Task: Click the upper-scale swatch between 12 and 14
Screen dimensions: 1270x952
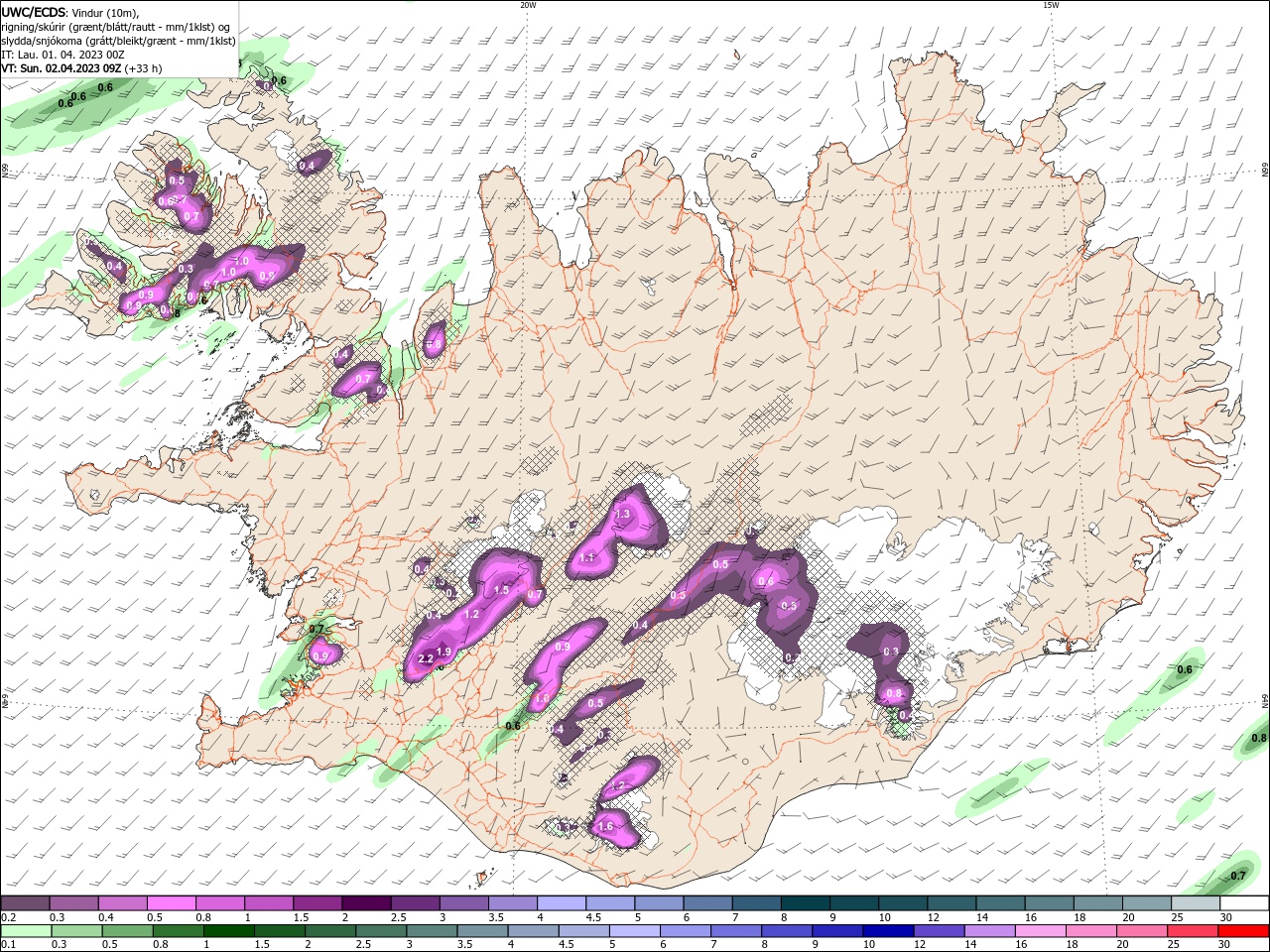Action: click(x=951, y=903)
